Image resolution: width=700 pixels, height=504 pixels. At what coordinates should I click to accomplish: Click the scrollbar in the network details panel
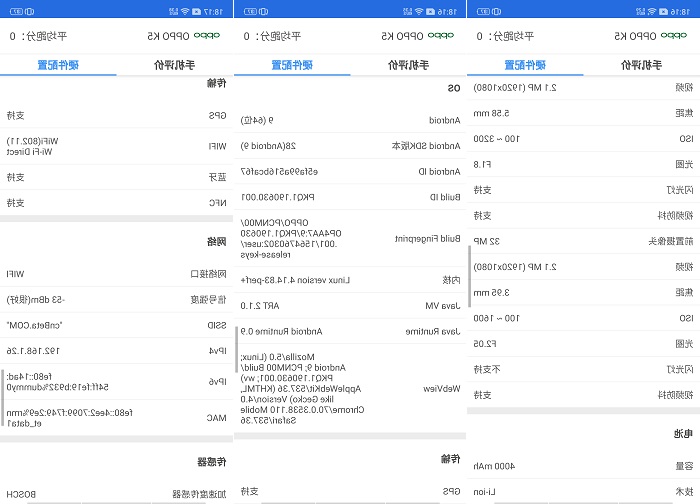click(3, 398)
